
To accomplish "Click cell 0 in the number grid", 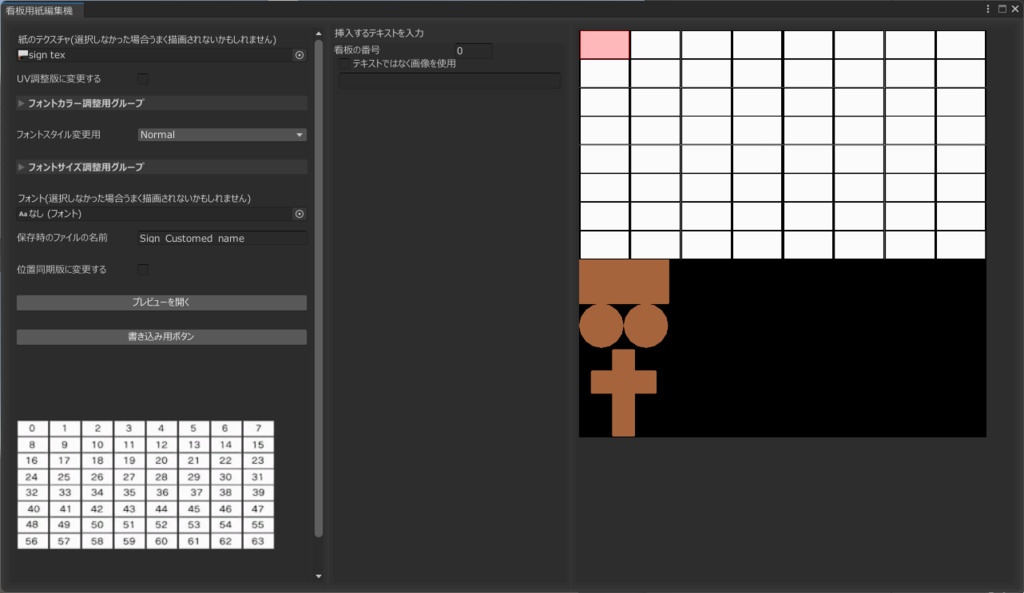I will 32,428.
